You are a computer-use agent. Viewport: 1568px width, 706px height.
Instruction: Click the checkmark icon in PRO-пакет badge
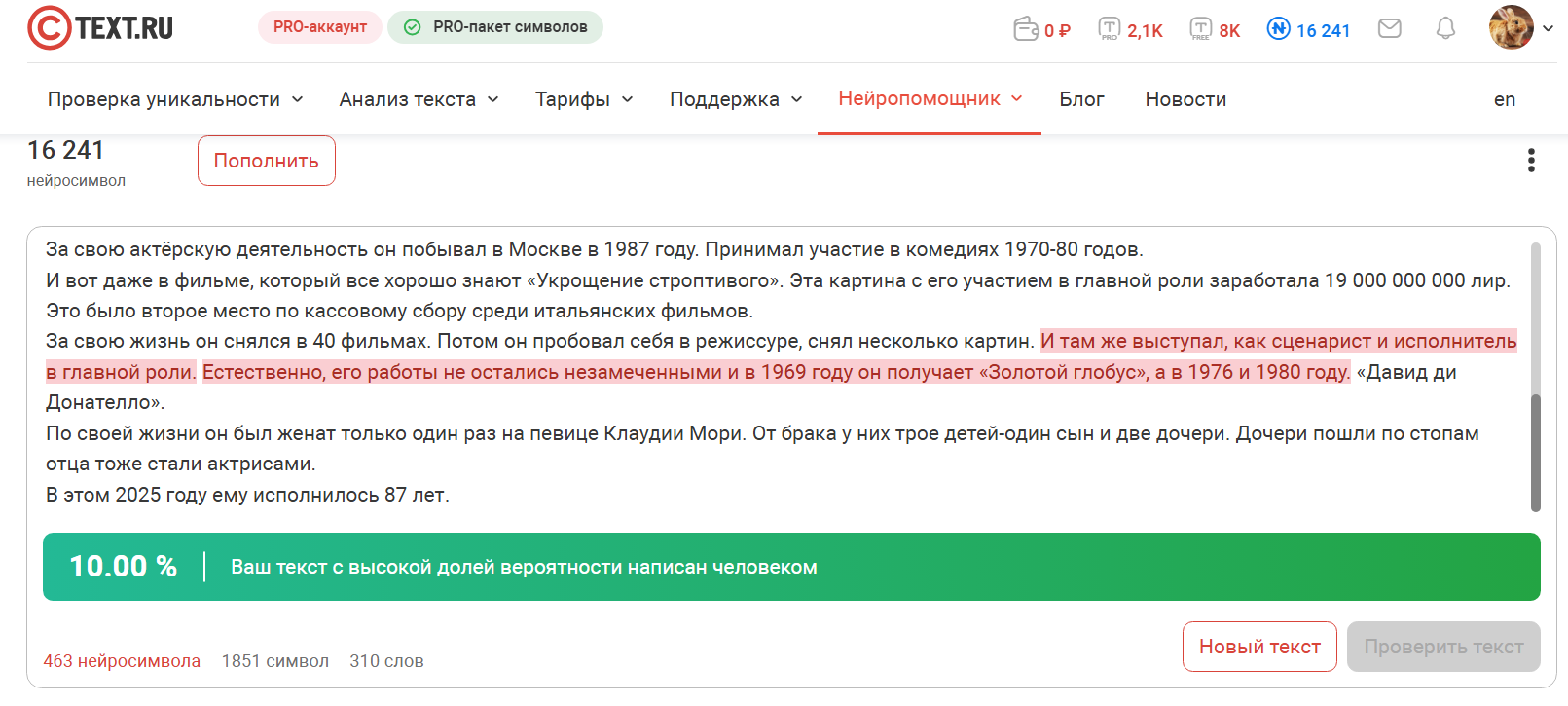pos(413,27)
